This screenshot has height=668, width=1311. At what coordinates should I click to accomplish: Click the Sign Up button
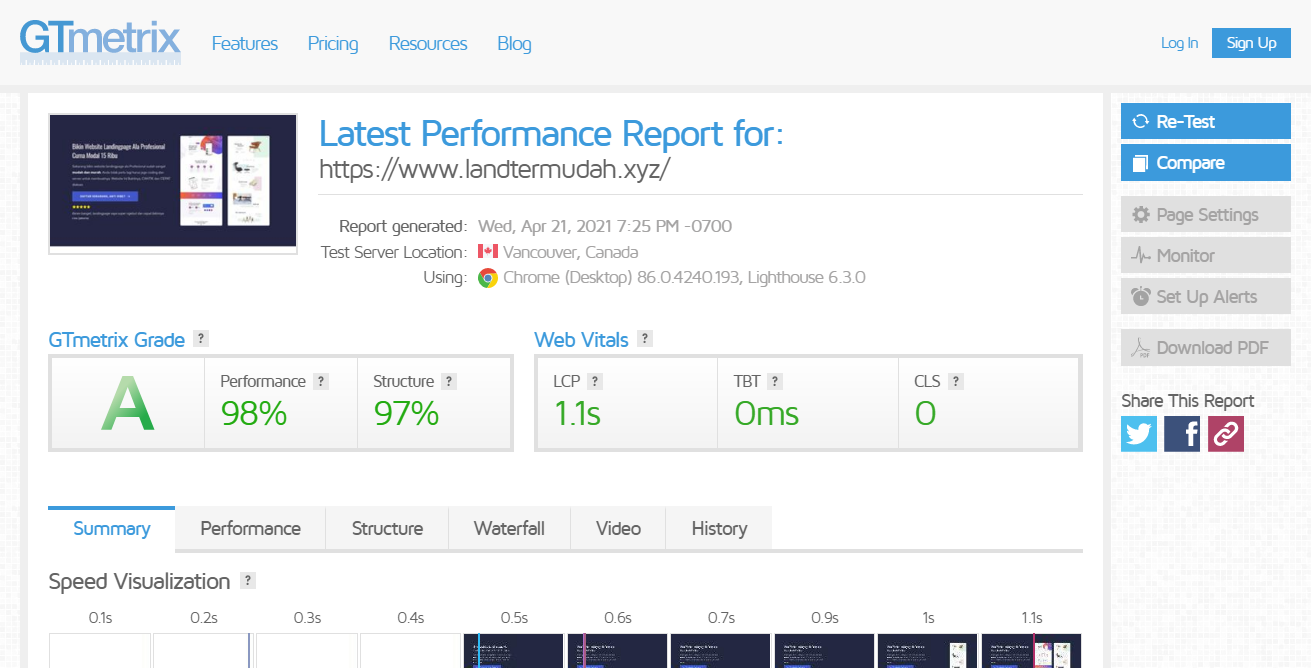tap(1251, 43)
